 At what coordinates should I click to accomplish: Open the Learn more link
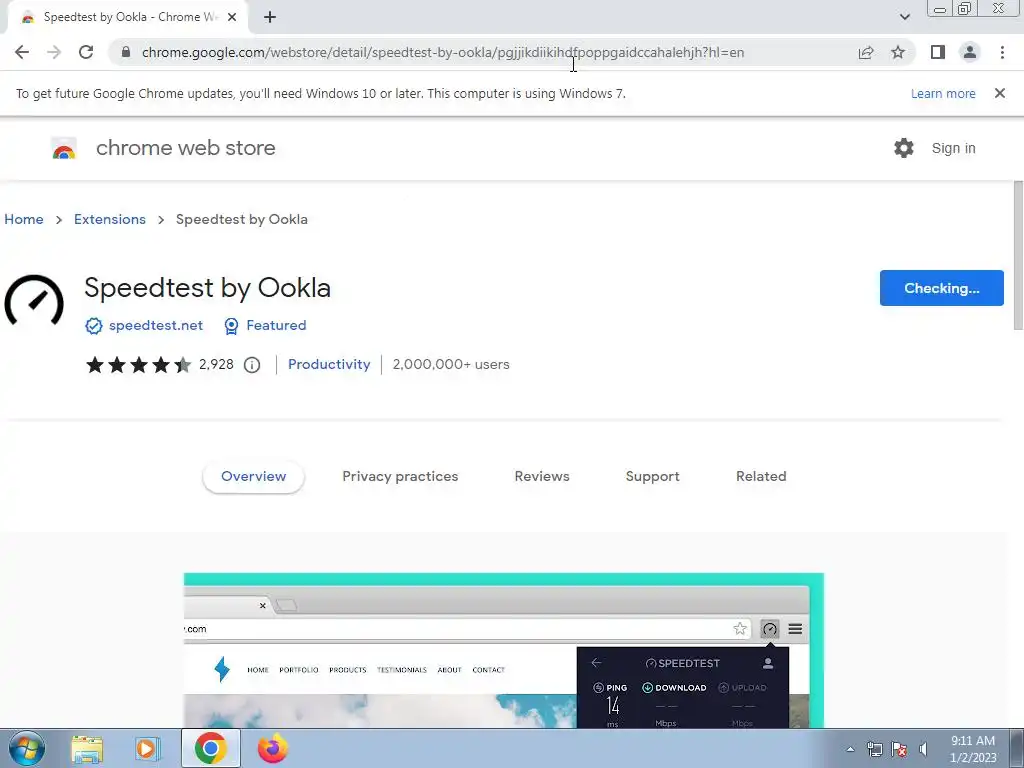(943, 93)
